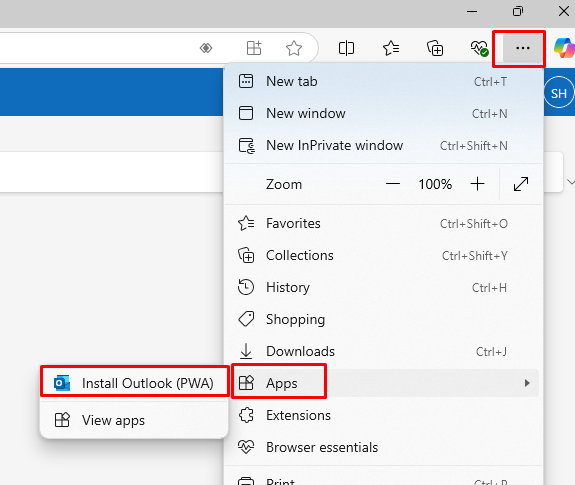Select New window menu entry
Image resolution: width=575 pixels, height=485 pixels.
[x=384, y=113]
